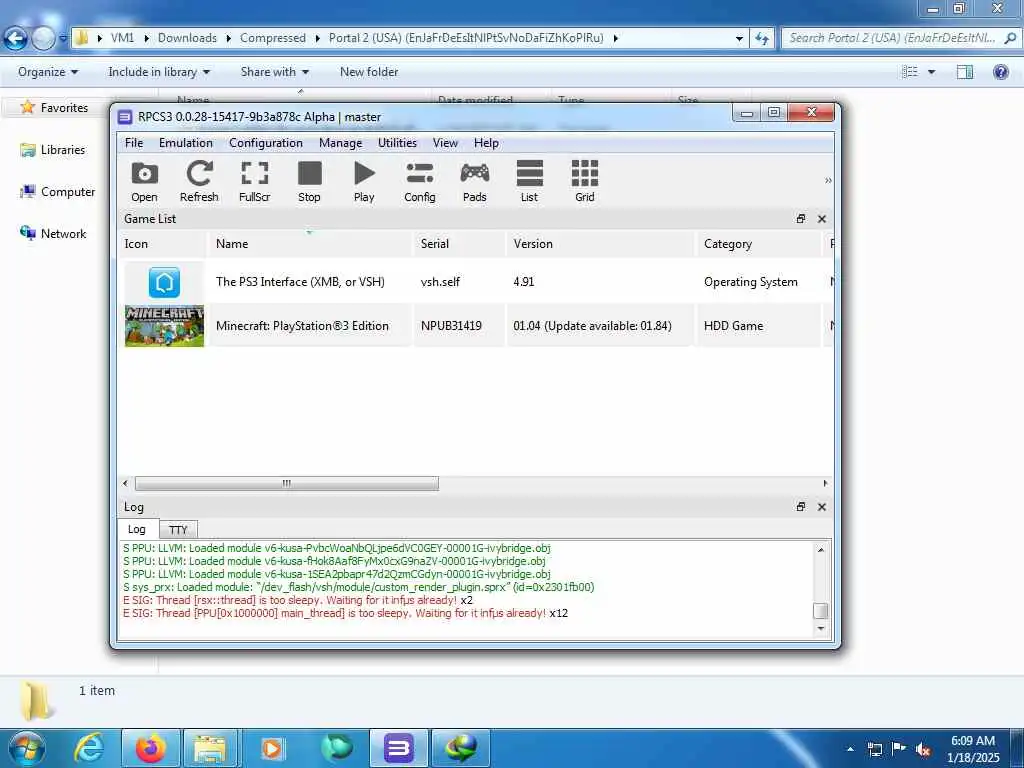Select the Log tab

tap(136, 529)
